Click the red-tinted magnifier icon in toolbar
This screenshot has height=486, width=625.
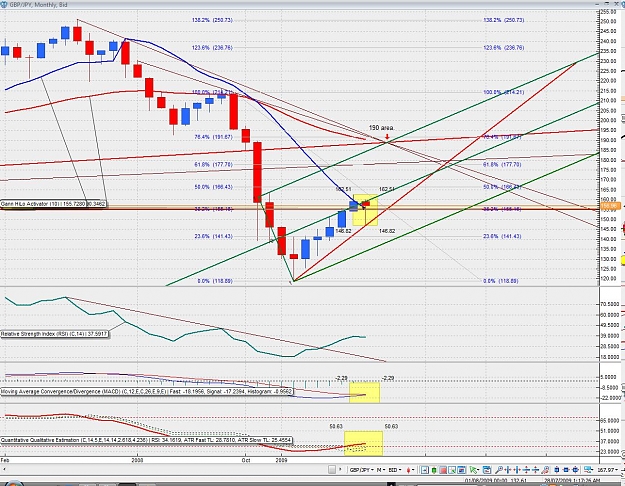point(546,470)
